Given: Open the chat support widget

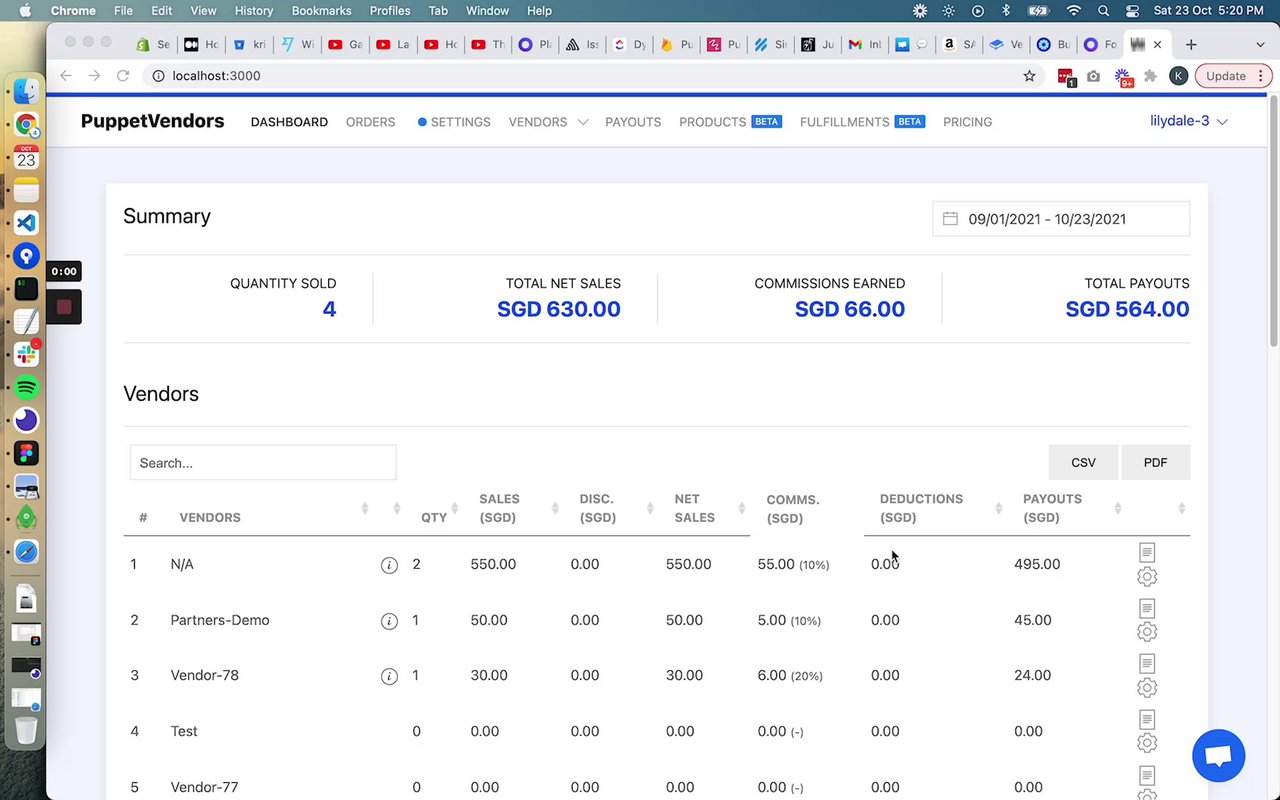Looking at the screenshot, I should point(1218,756).
